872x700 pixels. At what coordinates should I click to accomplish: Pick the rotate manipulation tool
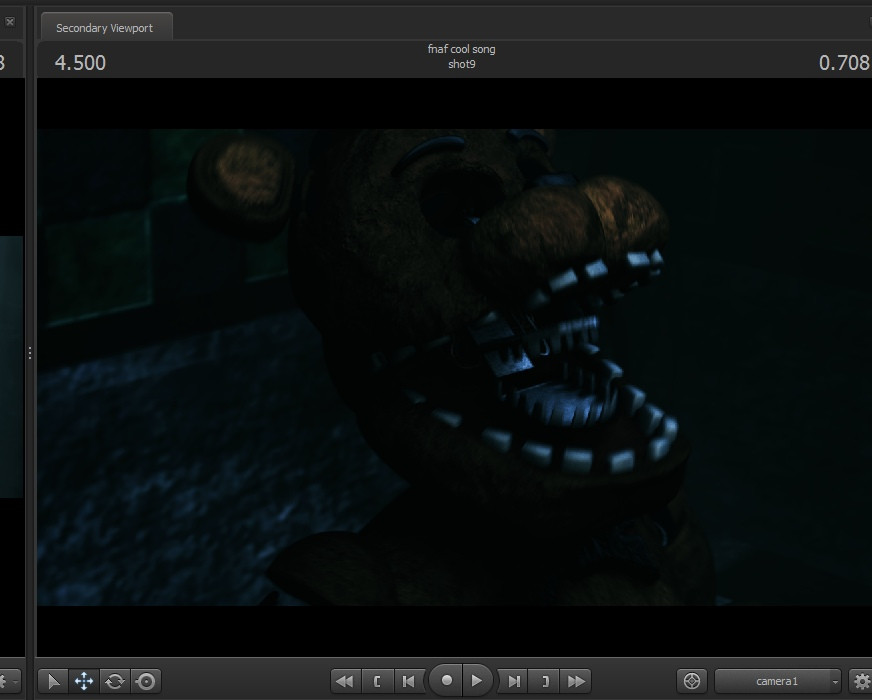(x=115, y=681)
